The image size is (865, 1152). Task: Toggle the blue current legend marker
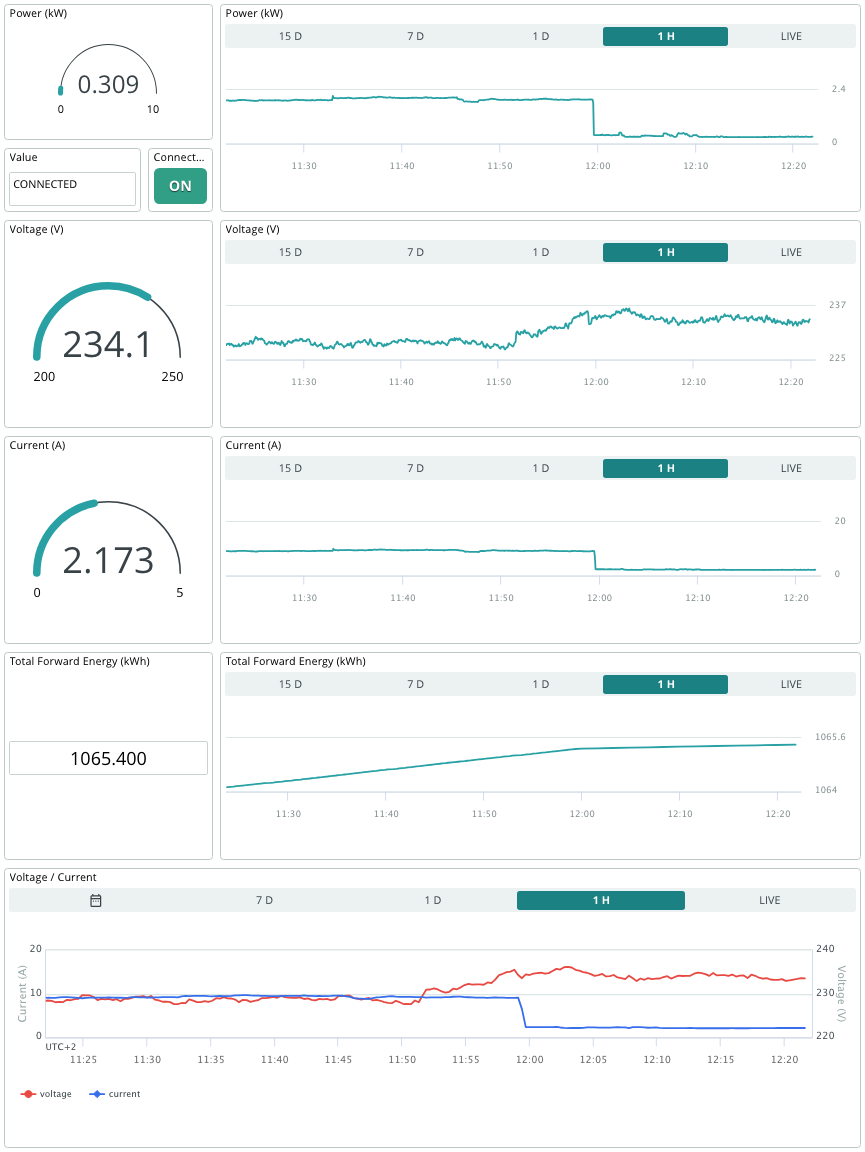tap(97, 1094)
